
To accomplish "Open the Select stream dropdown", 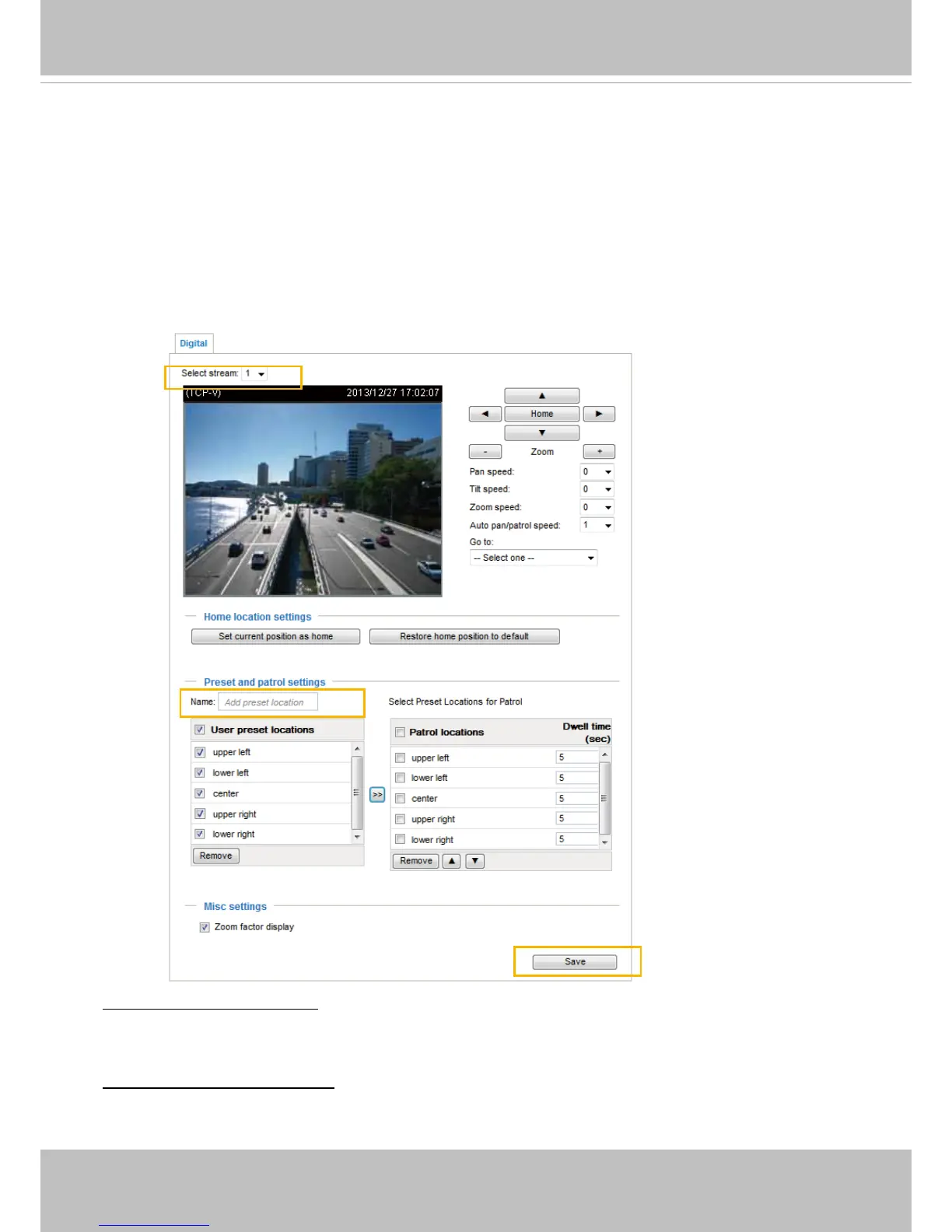I will point(255,374).
